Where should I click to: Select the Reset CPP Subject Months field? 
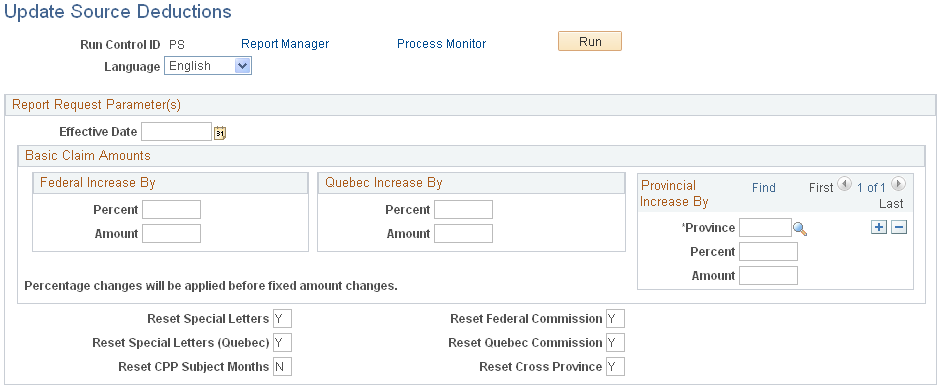[x=282, y=367]
